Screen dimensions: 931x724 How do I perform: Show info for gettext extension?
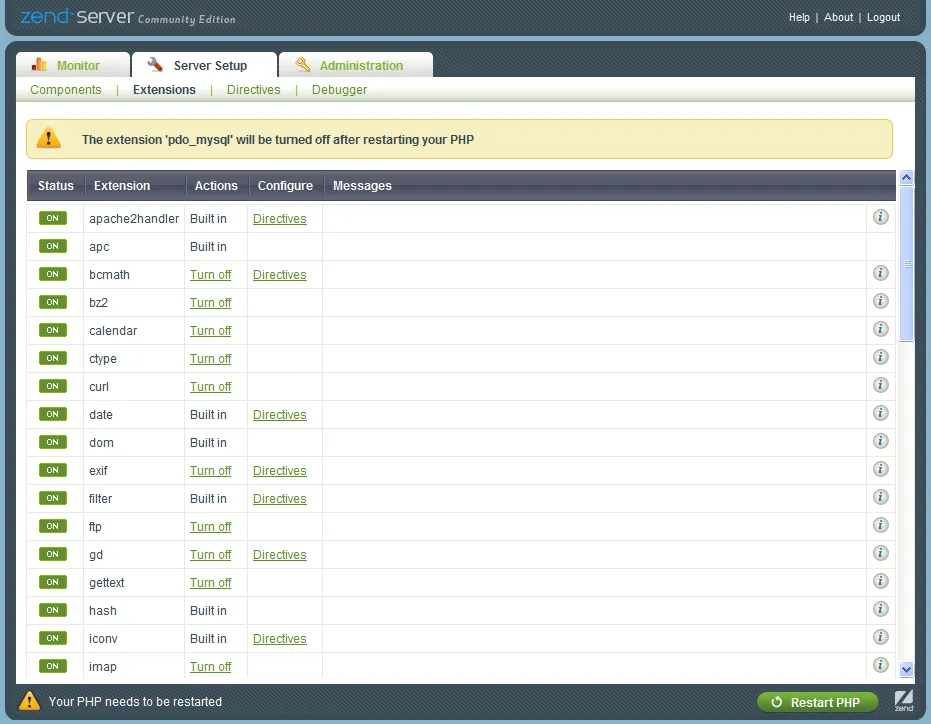(881, 581)
